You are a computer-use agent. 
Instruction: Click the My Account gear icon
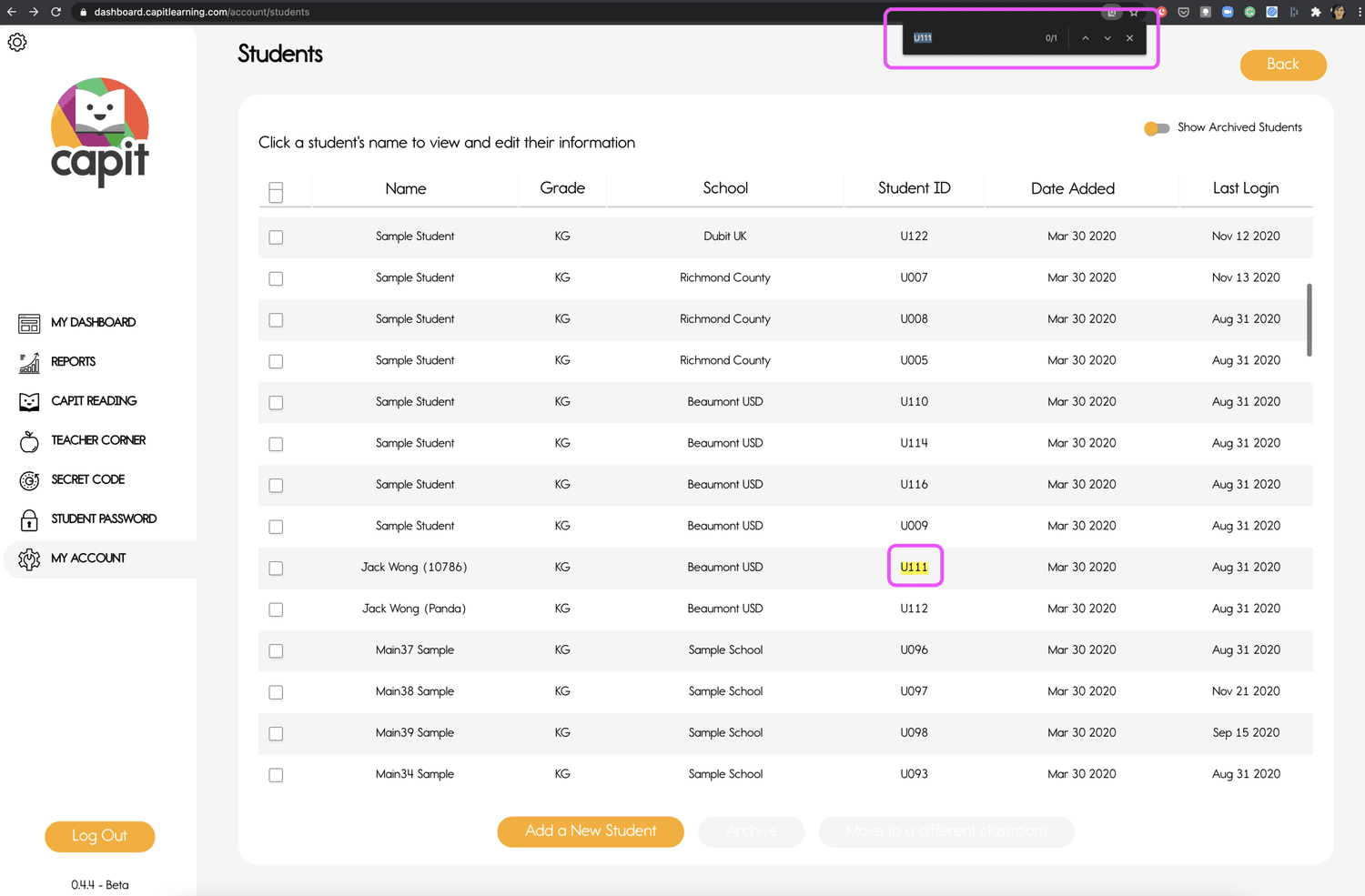pos(29,559)
